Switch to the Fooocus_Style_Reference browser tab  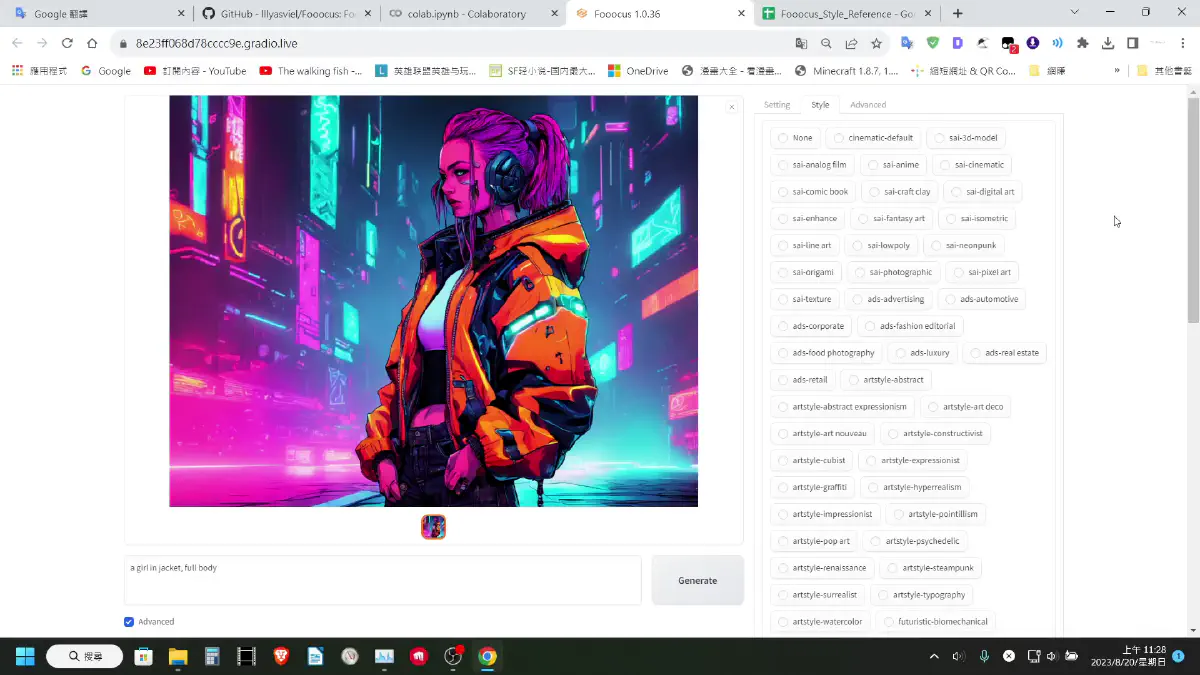click(x=845, y=14)
